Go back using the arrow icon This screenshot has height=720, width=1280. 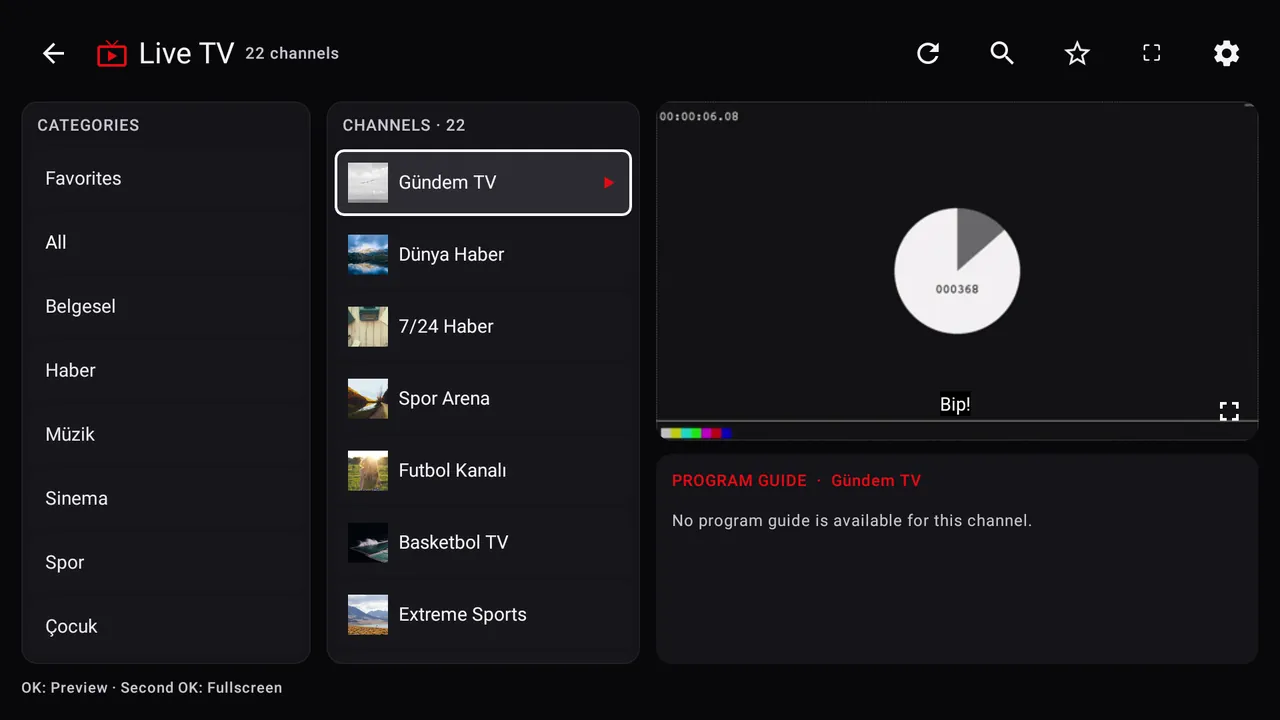click(x=53, y=54)
